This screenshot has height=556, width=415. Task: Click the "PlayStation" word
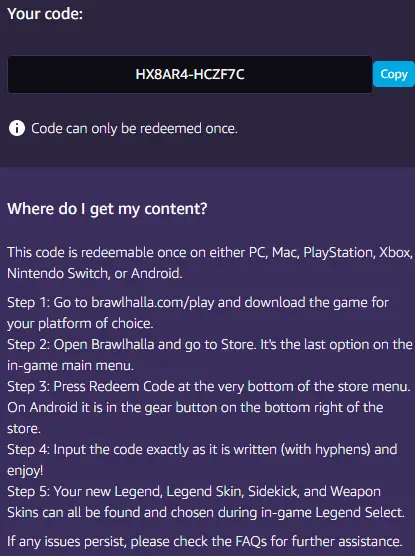coord(339,253)
